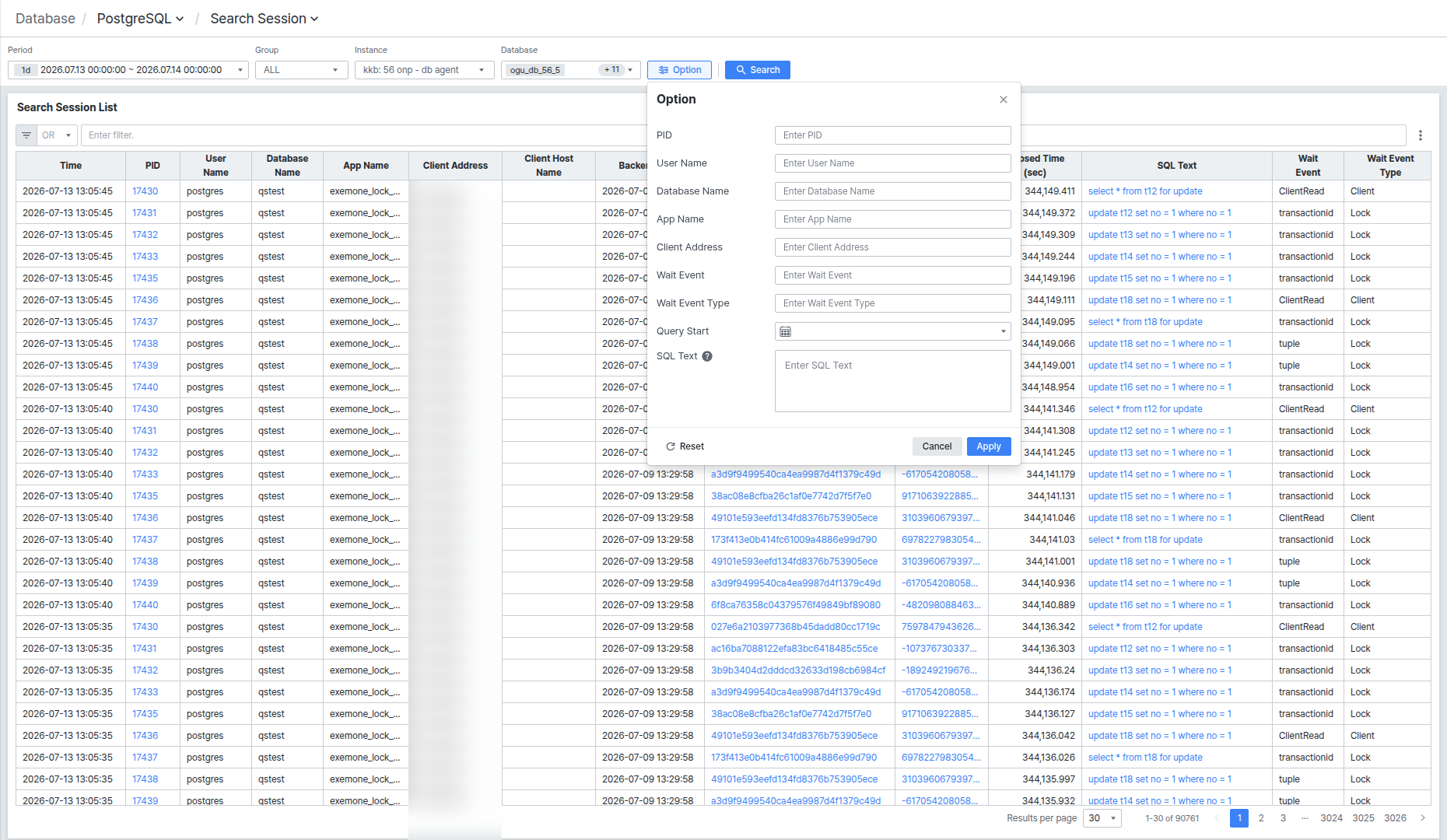Cancel the Option dialog
The width and height of the screenshot is (1447, 840).
coord(937,446)
